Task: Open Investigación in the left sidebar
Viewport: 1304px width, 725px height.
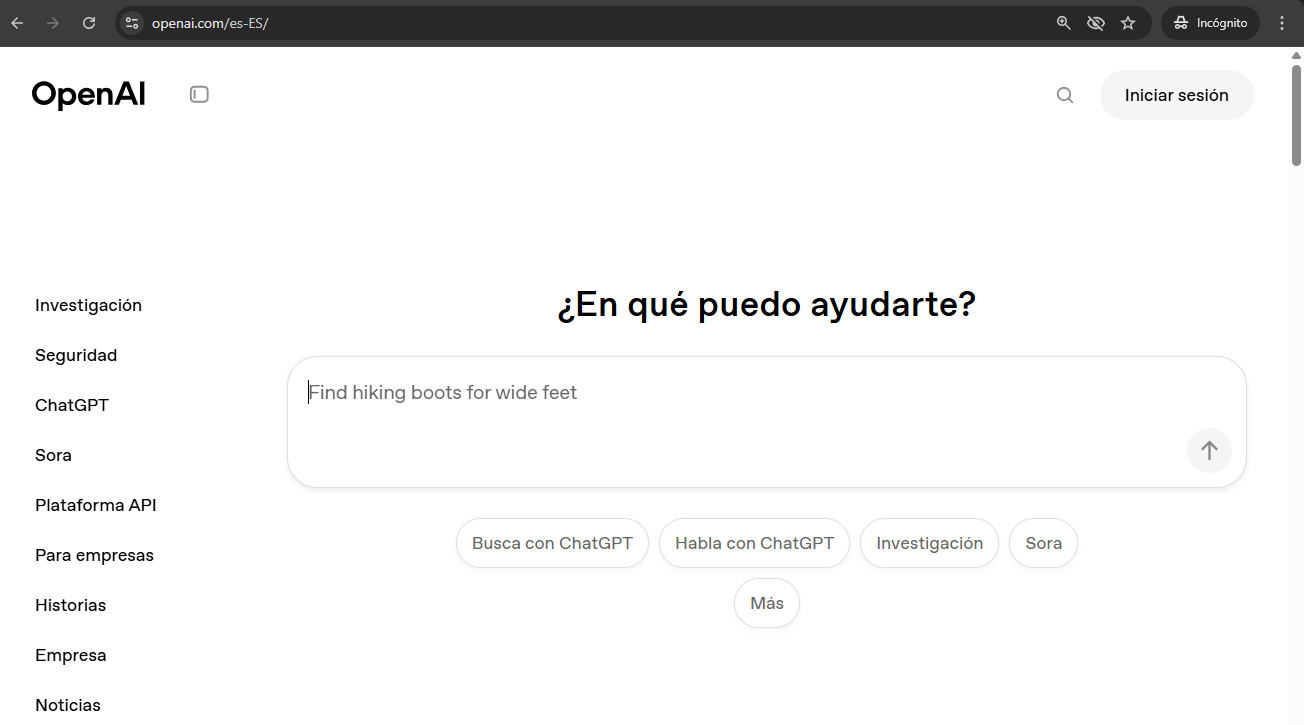Action: pos(88,305)
